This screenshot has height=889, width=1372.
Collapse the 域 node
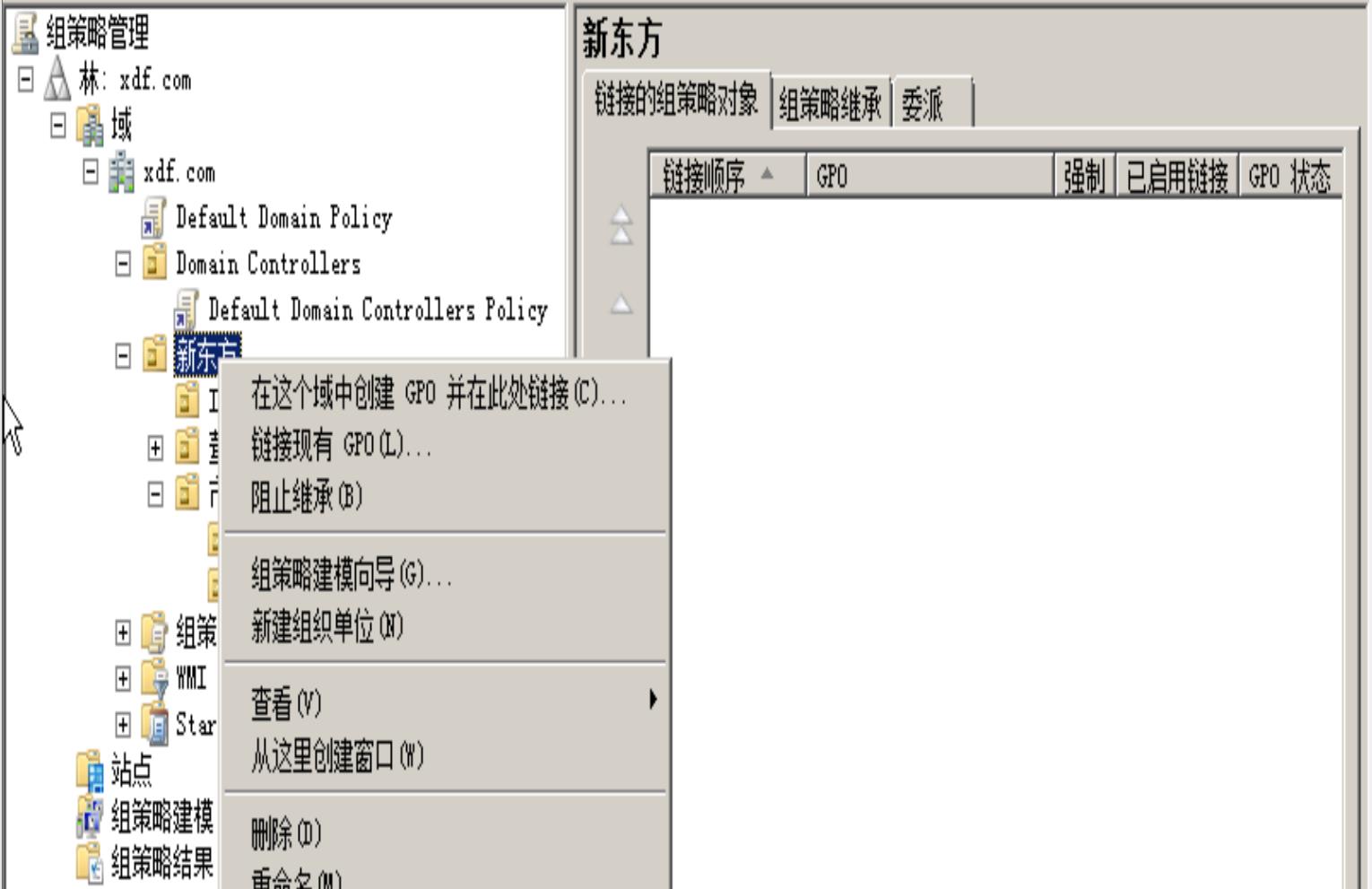point(58,126)
